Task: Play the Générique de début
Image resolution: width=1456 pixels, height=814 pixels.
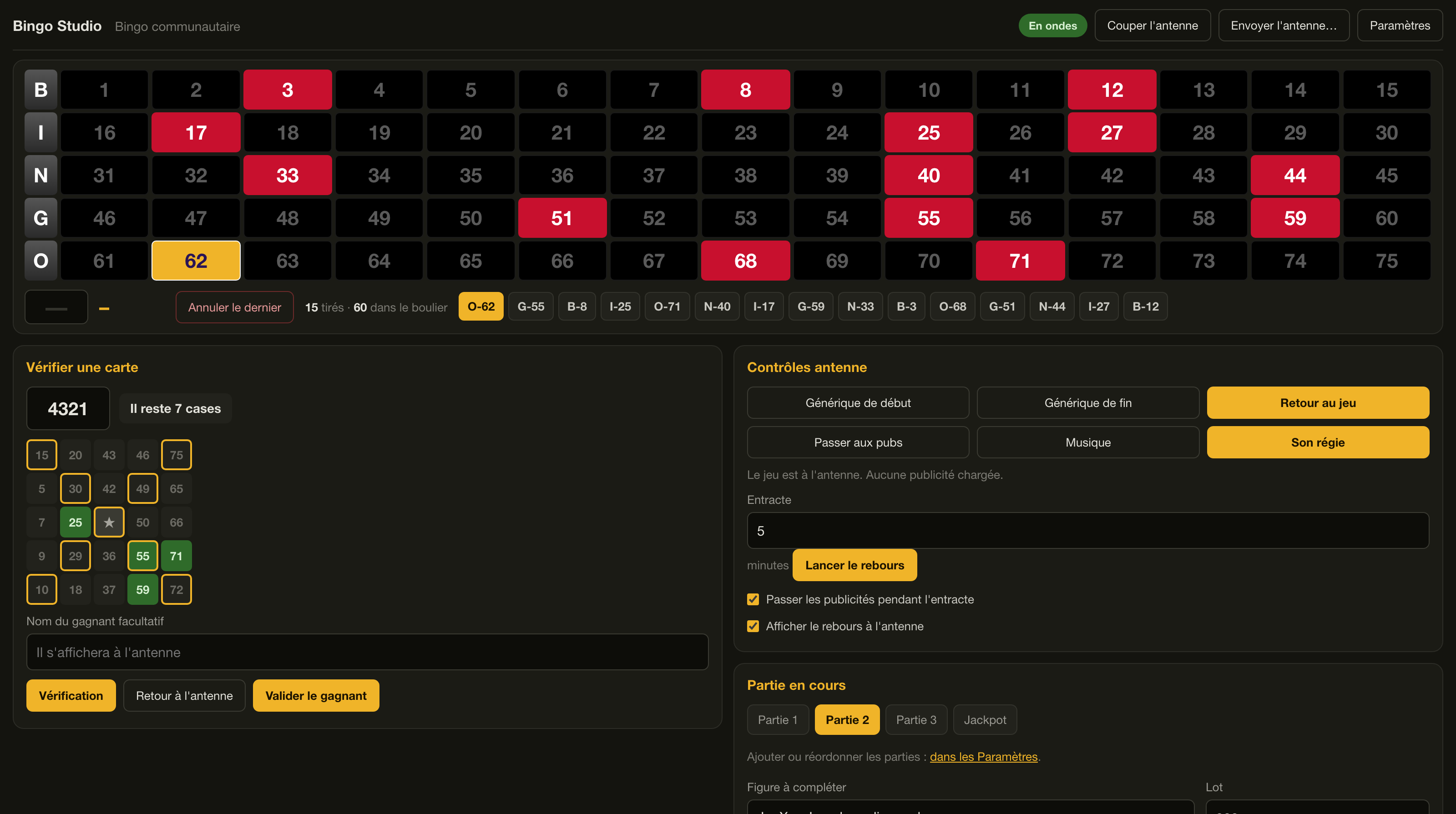Action: click(x=858, y=403)
